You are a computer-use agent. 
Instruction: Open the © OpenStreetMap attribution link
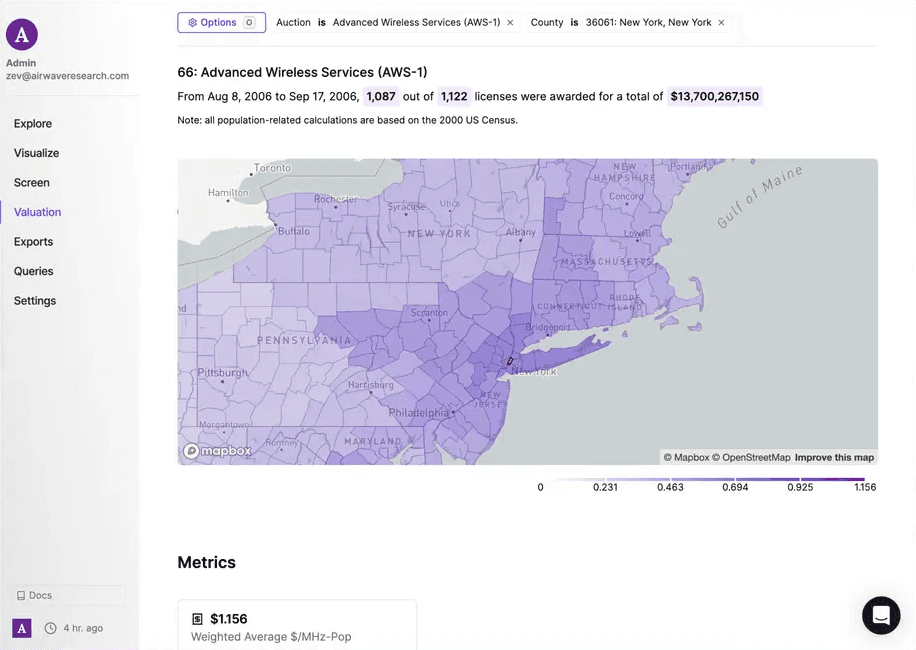coord(751,457)
